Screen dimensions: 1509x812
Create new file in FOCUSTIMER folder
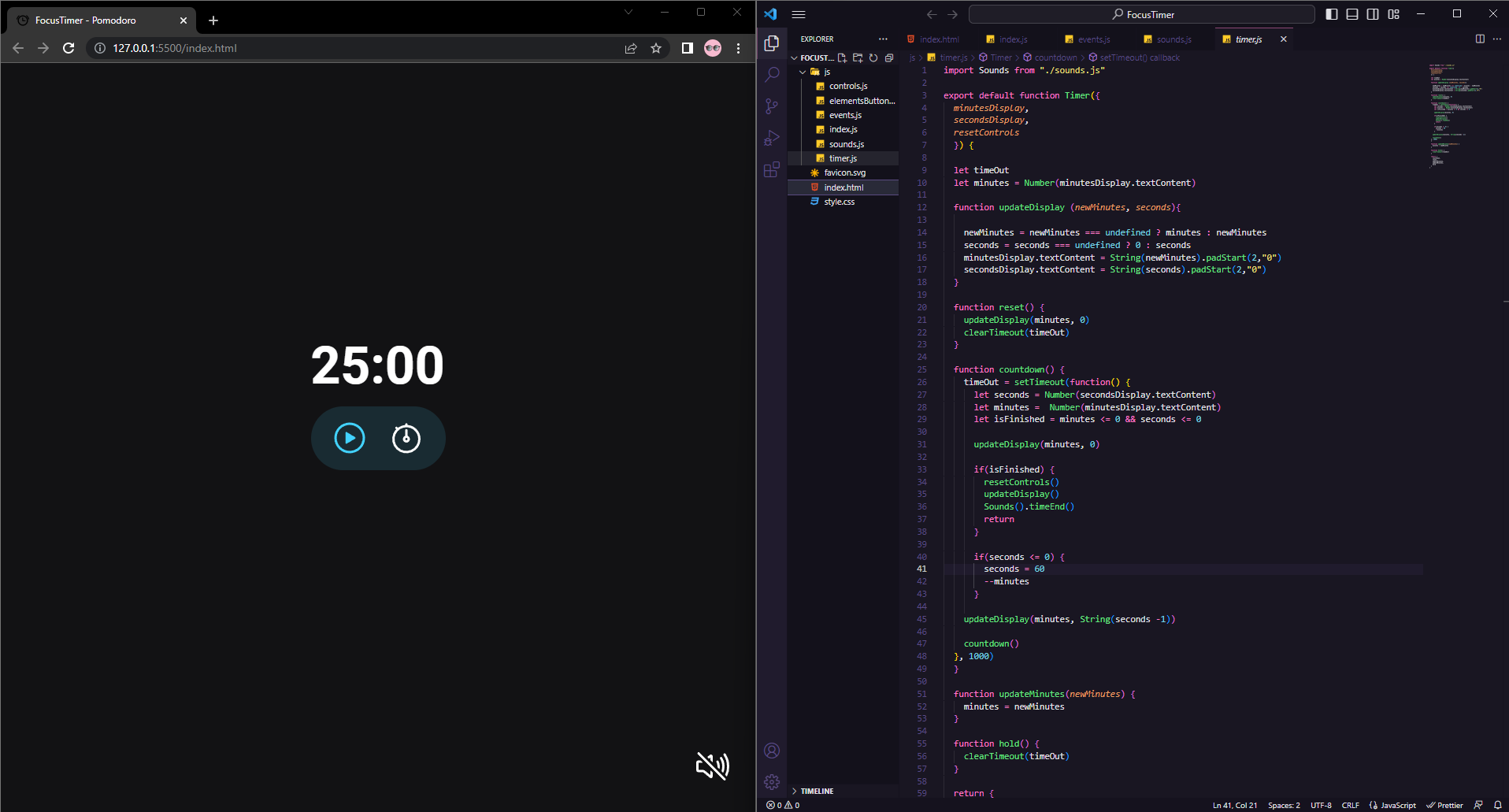842,57
